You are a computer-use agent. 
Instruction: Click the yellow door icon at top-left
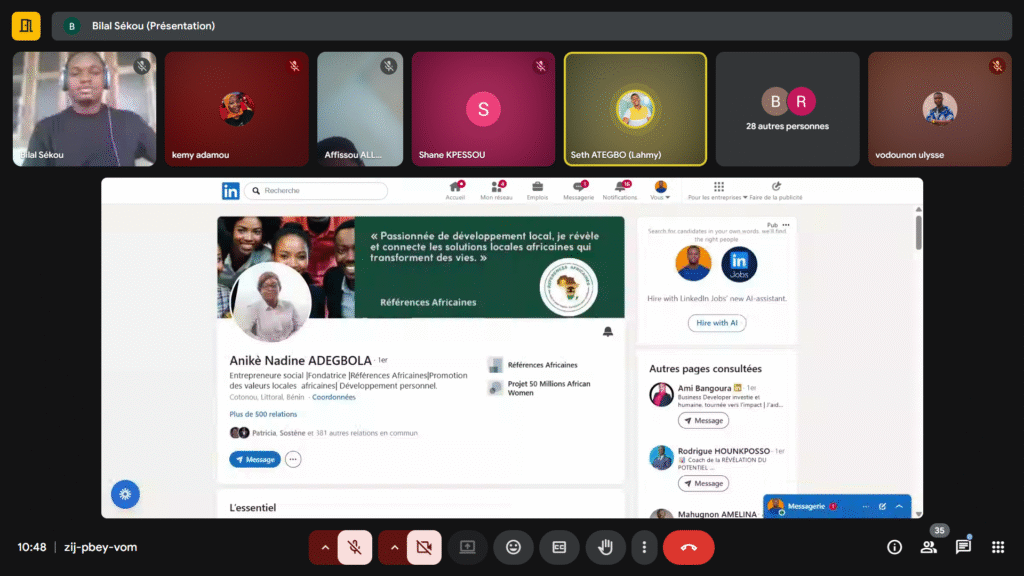tap(26, 26)
